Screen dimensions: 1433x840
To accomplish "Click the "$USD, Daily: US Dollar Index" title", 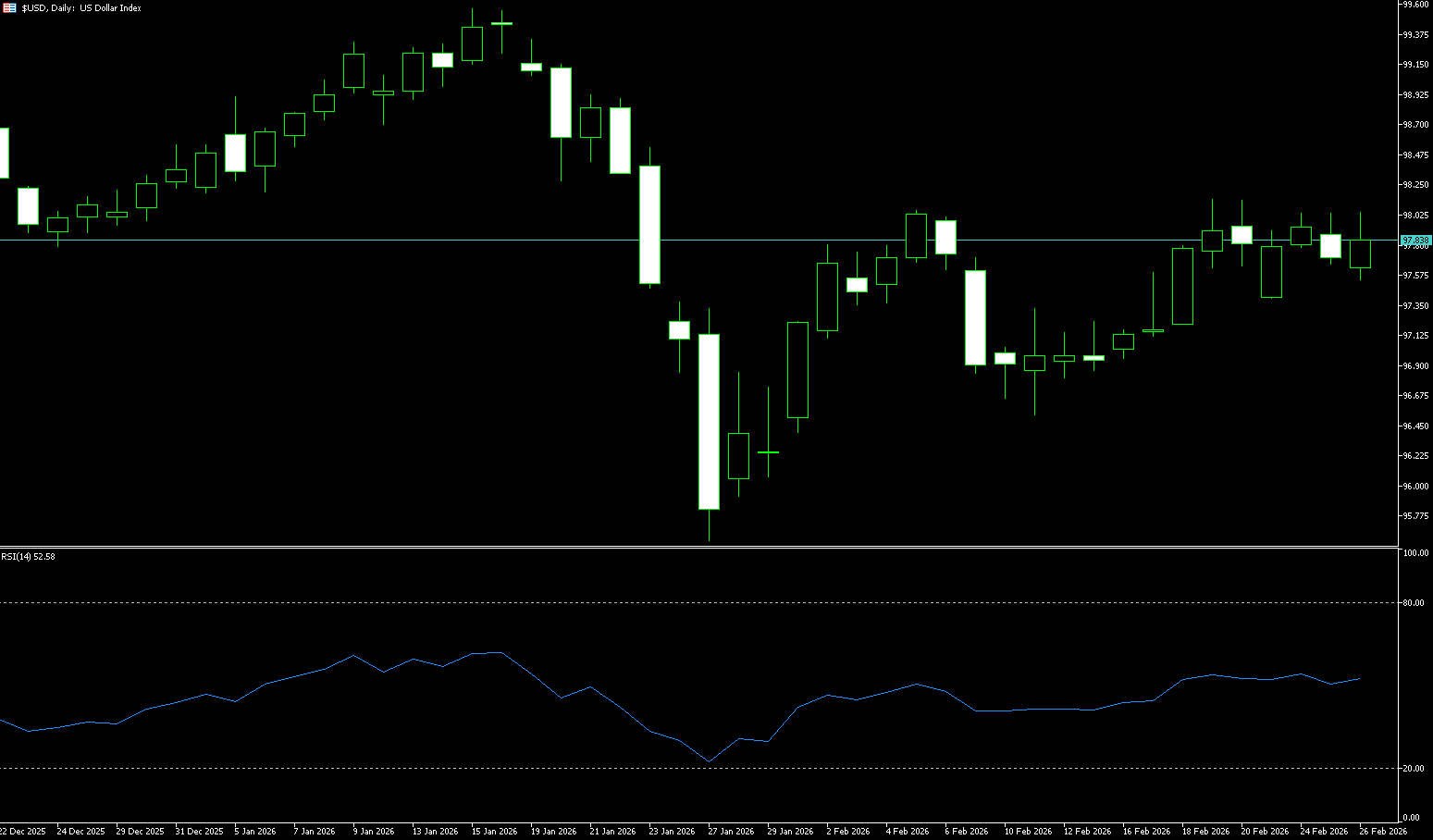I will [x=81, y=7].
